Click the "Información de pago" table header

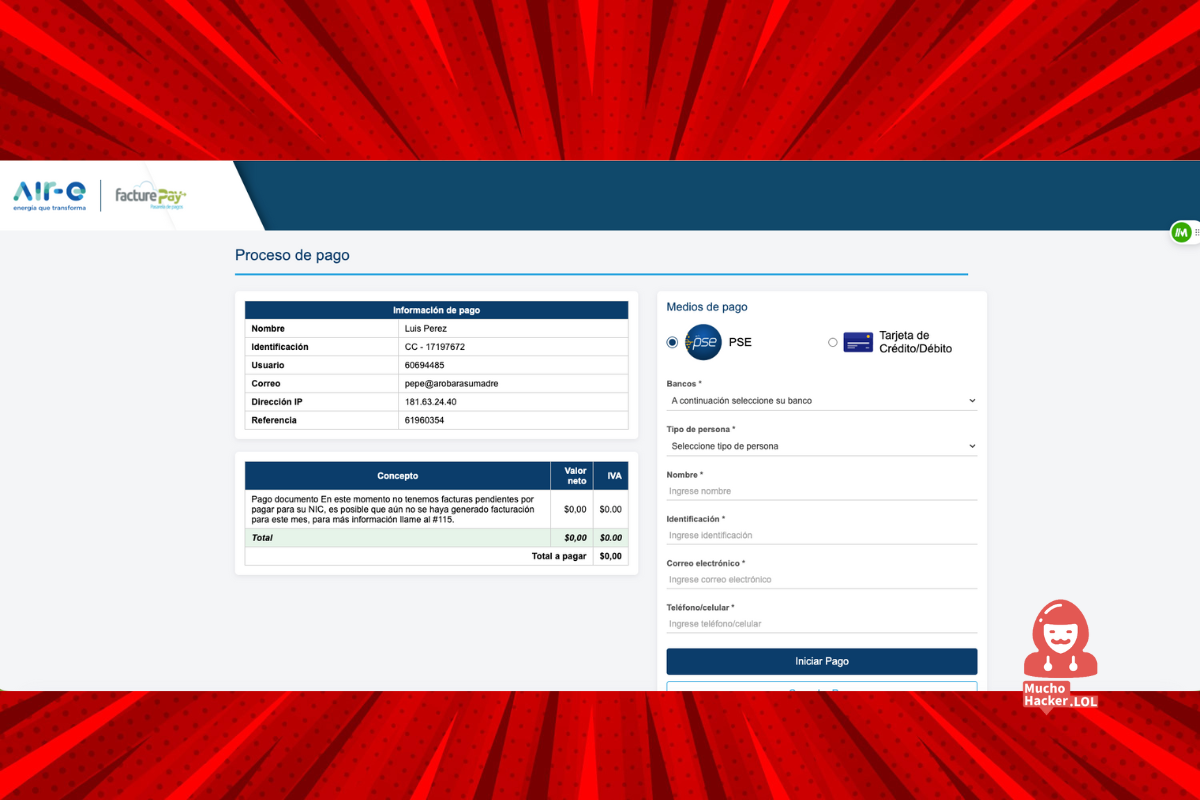click(436, 310)
